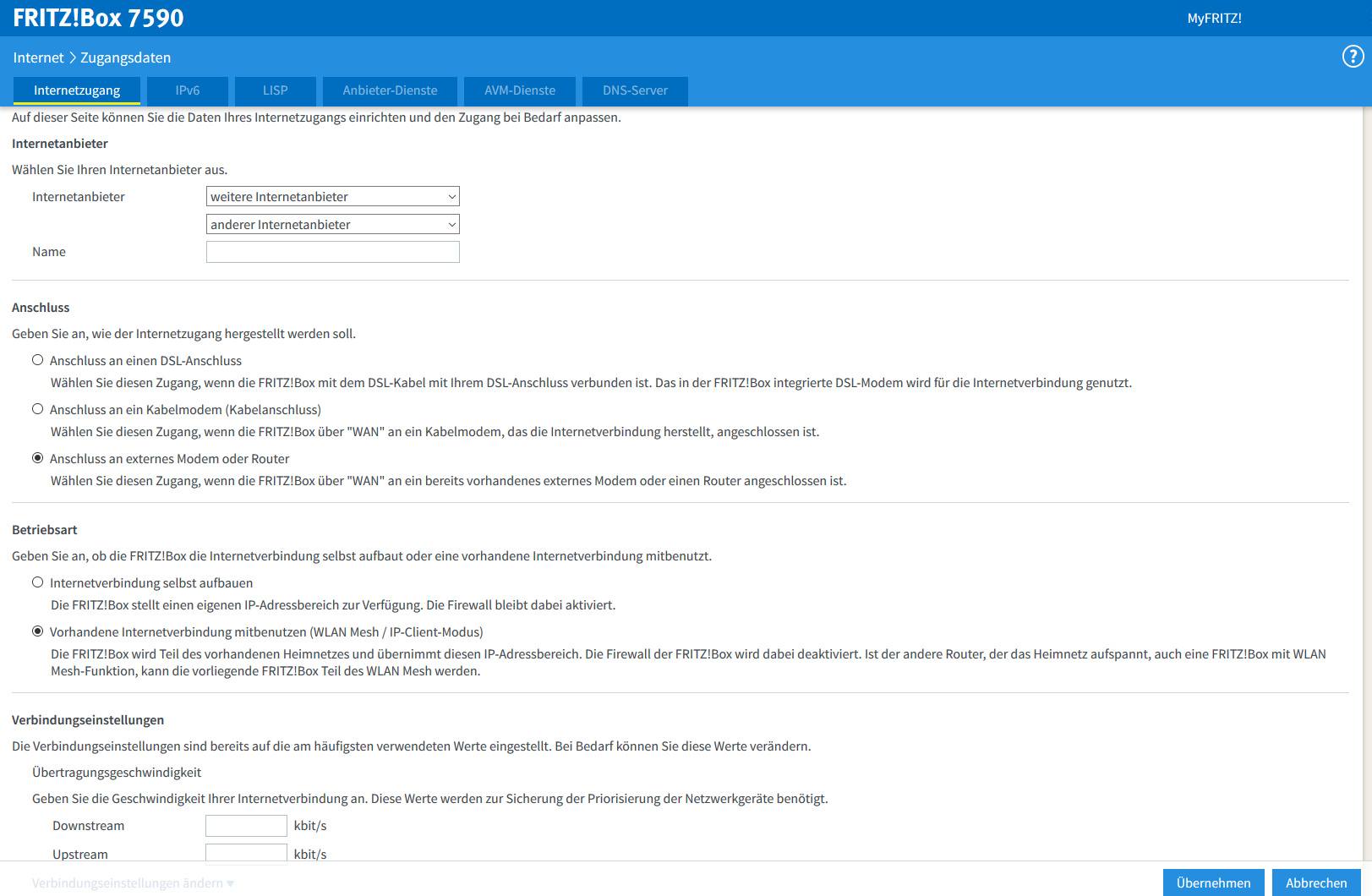
Task: Open the 'anderer Internetanbieter' dropdown
Action: tap(333, 224)
